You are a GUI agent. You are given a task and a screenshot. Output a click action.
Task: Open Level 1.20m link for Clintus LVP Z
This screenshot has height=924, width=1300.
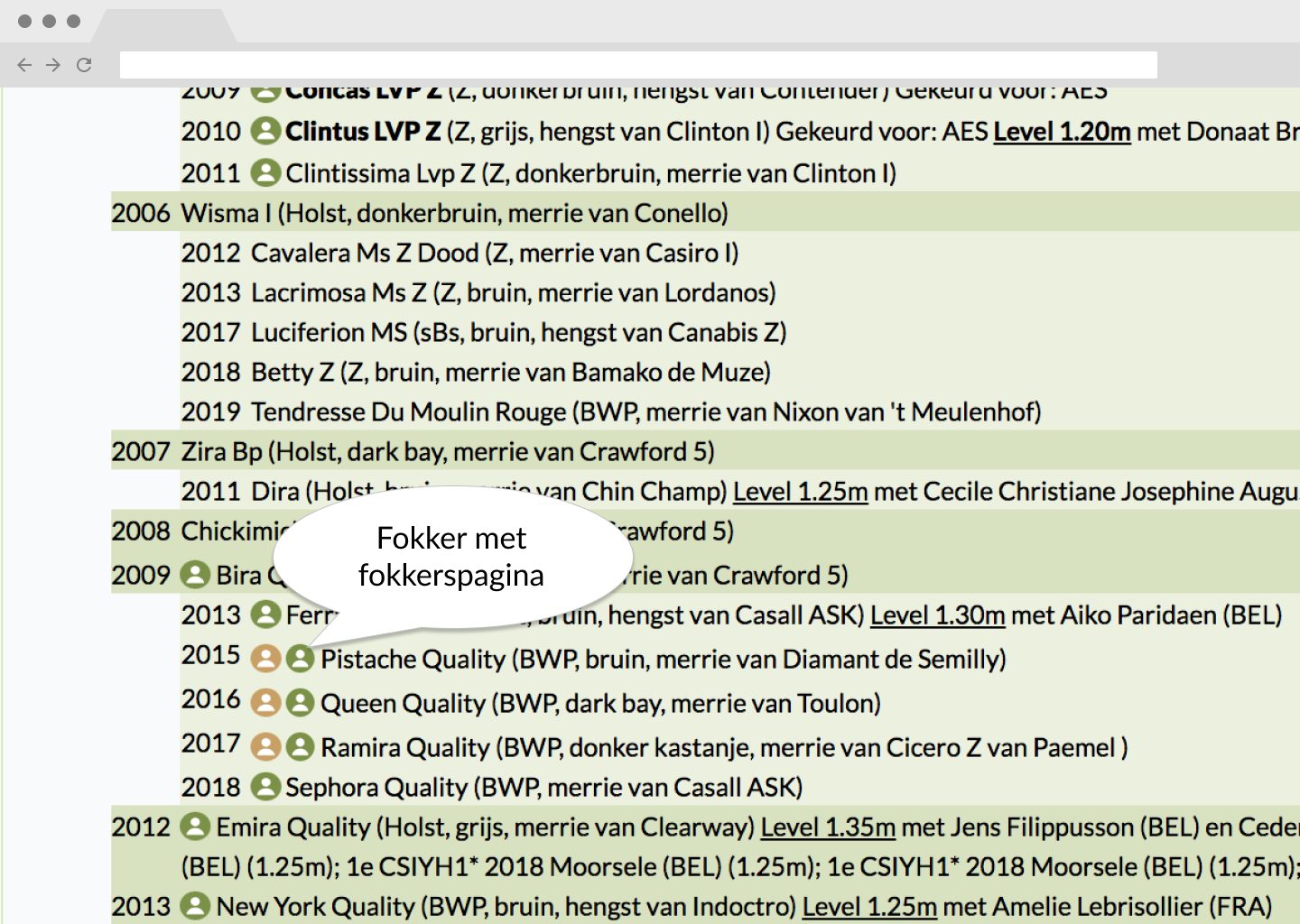[1062, 132]
